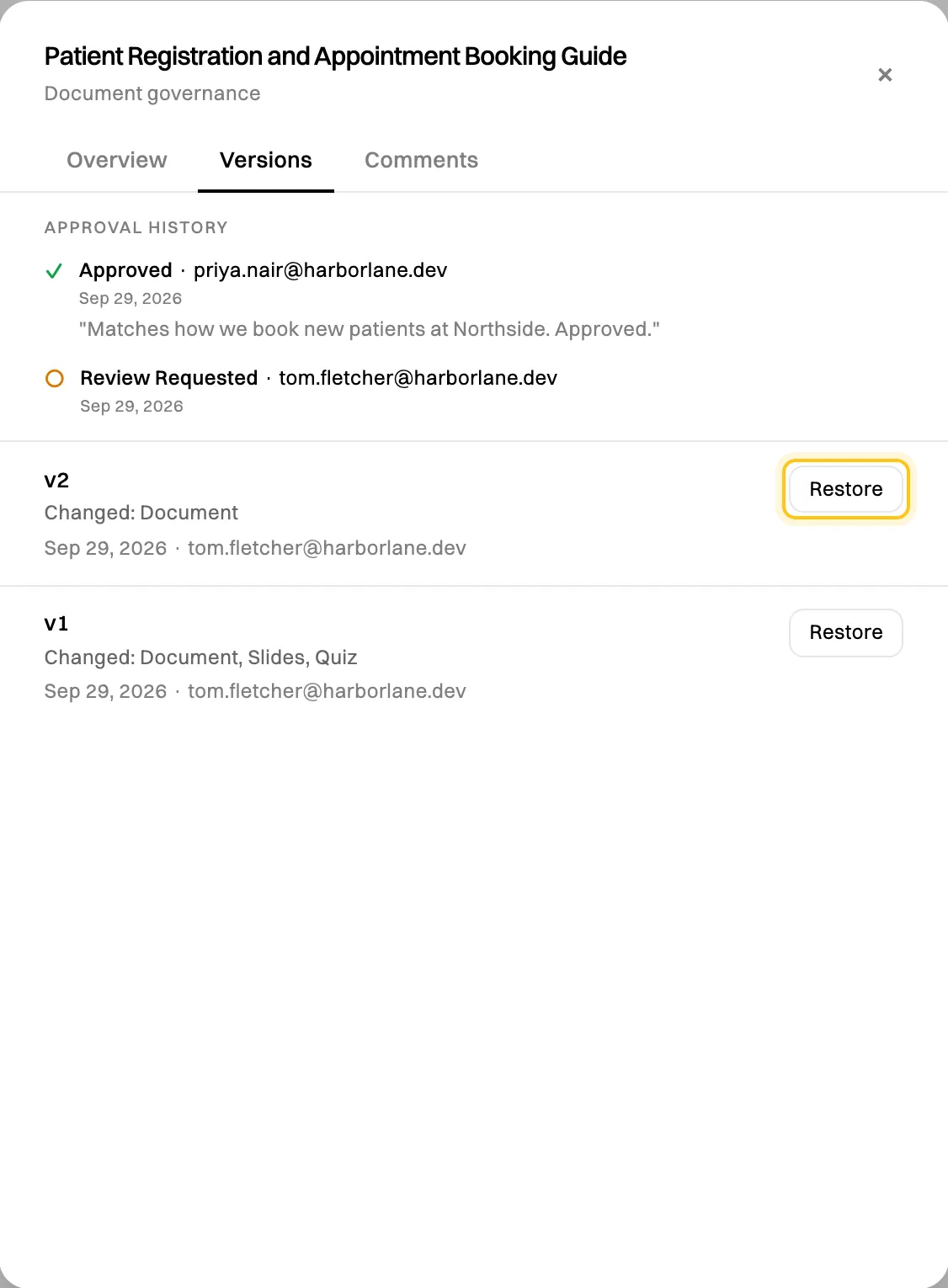Click the title 'Patient Registration and Appointment Booking Guide'
948x1288 pixels.
point(336,56)
